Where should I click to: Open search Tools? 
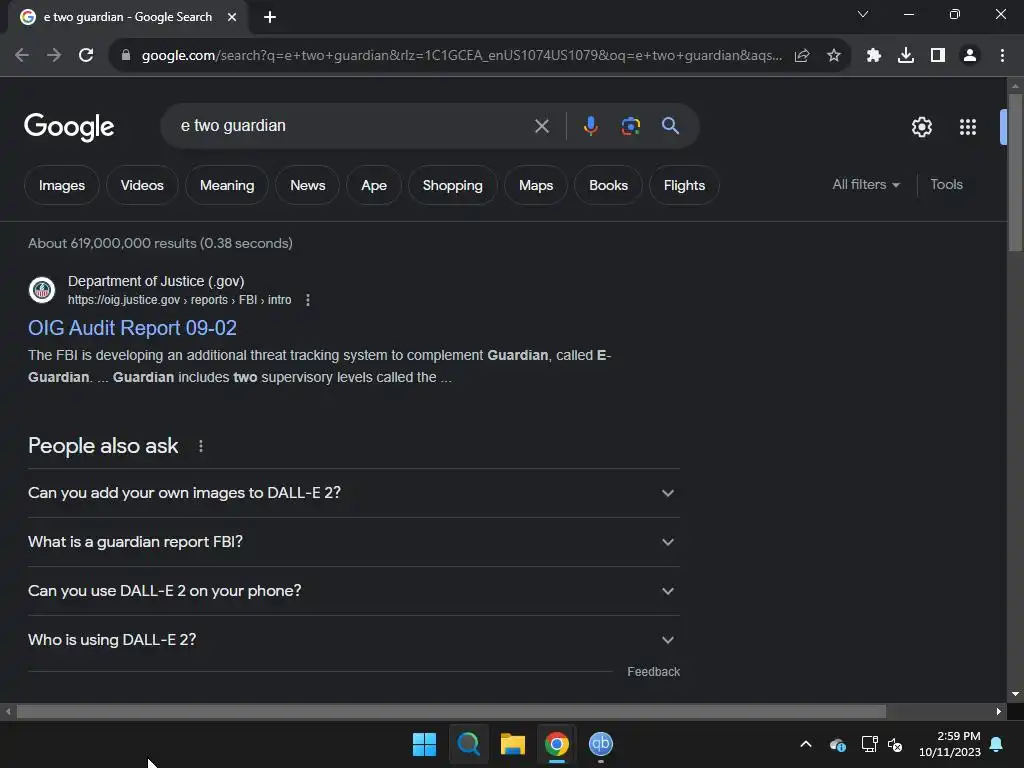(946, 185)
